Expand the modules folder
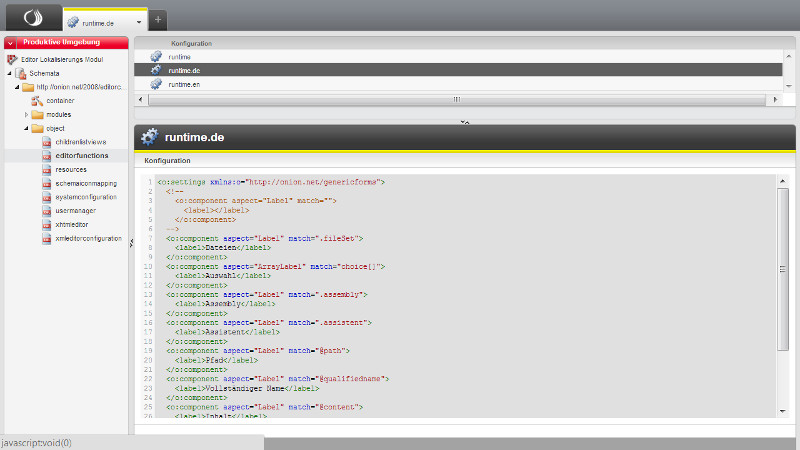 pyautogui.click(x=27, y=115)
